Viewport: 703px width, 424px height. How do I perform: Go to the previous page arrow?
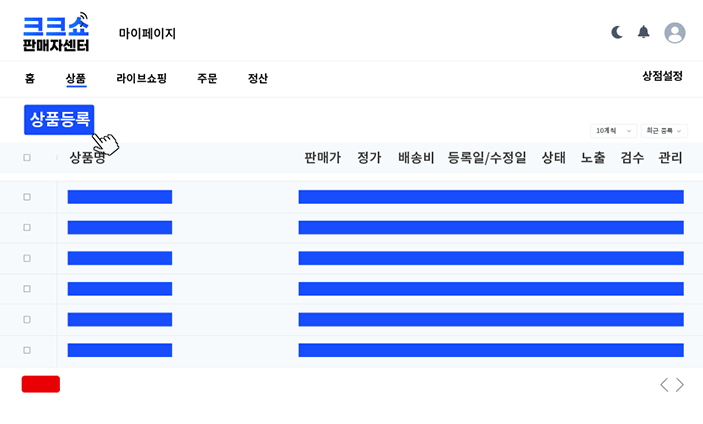[664, 384]
